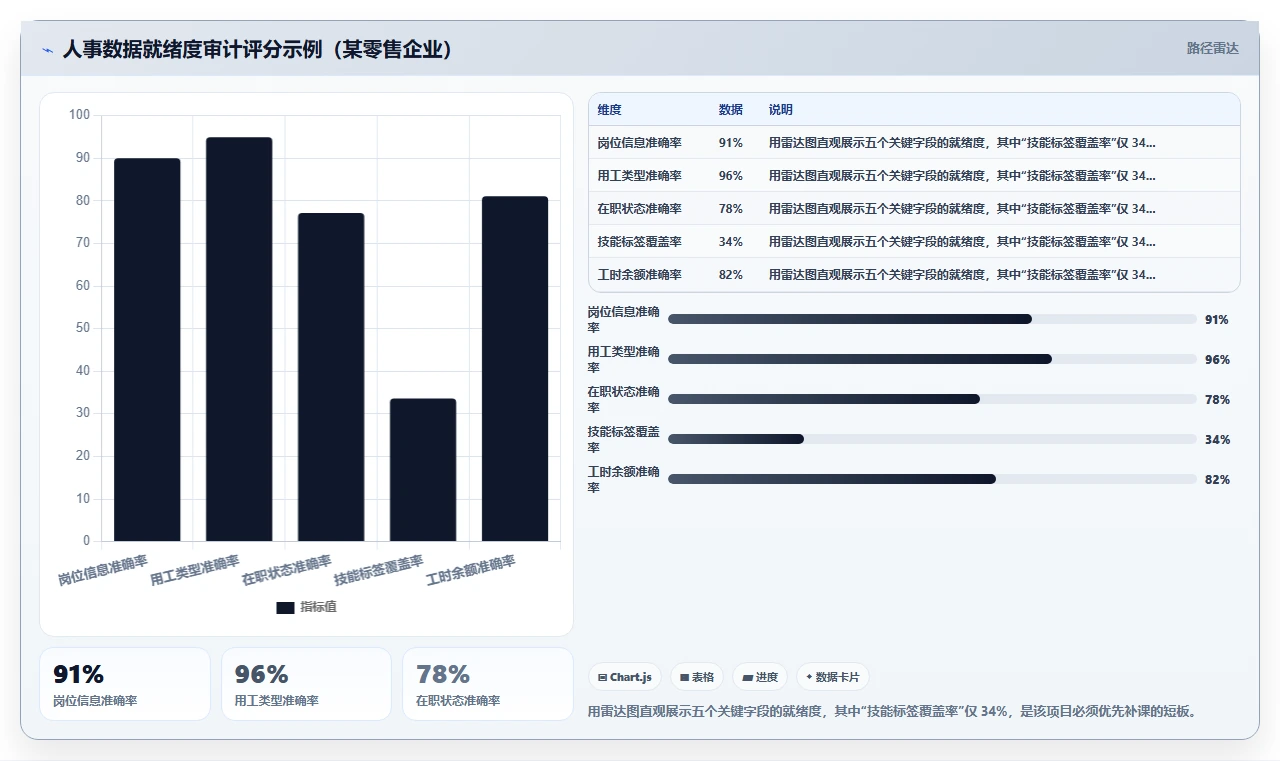Click the 路径雷达 label in header
Viewport: 1280px width, 761px height.
[x=1212, y=48]
